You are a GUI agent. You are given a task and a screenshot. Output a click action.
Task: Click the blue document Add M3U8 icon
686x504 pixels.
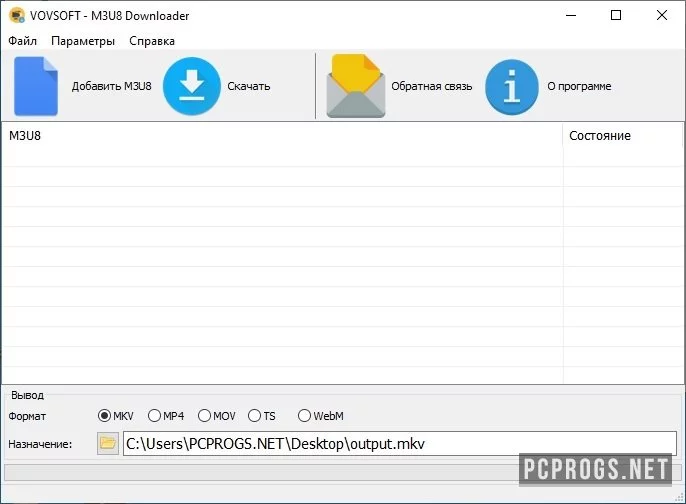click(36, 86)
